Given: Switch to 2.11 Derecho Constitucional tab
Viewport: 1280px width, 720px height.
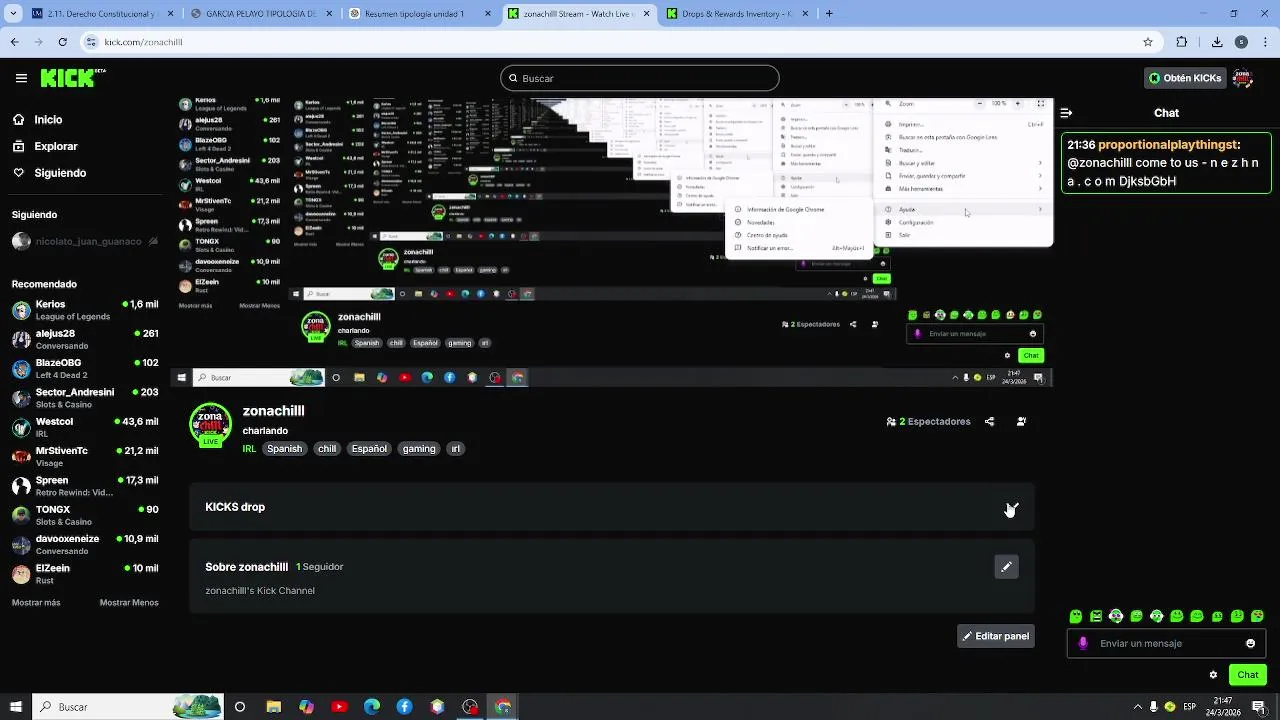Looking at the screenshot, I should [102, 14].
